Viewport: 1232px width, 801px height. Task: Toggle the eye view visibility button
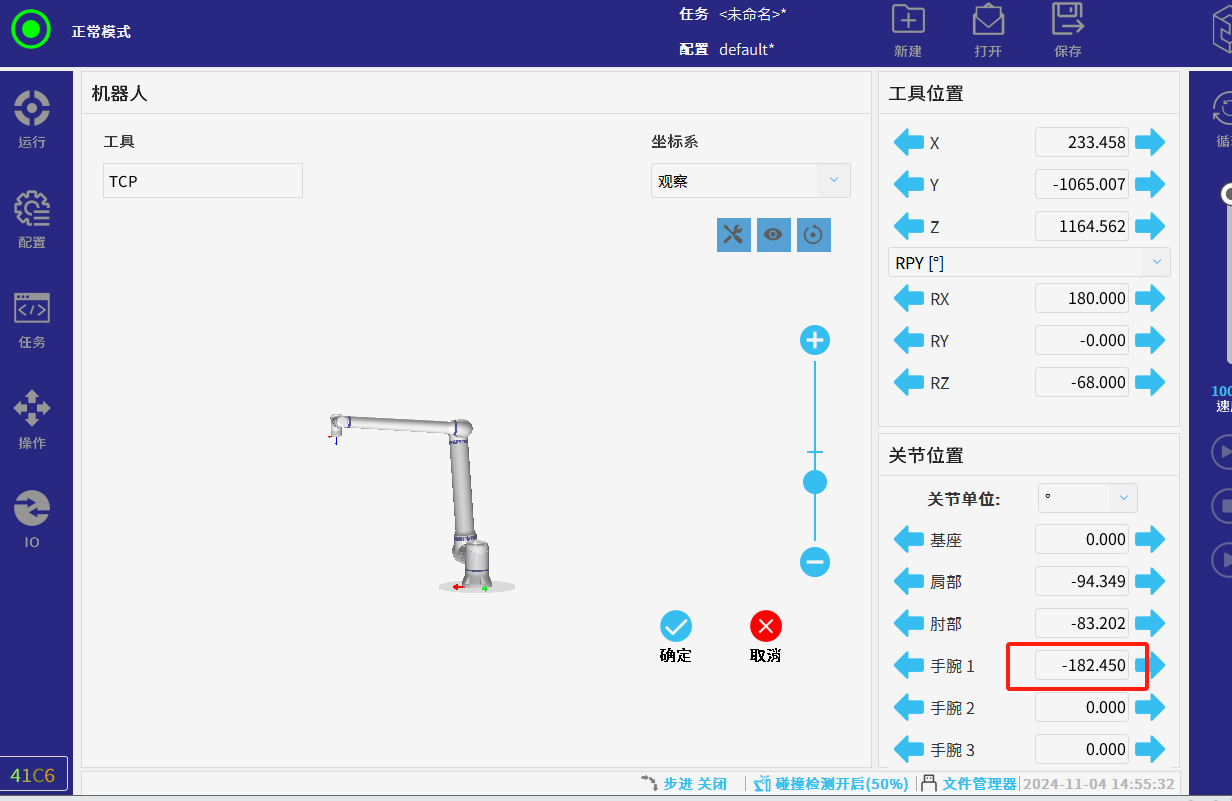[773, 235]
